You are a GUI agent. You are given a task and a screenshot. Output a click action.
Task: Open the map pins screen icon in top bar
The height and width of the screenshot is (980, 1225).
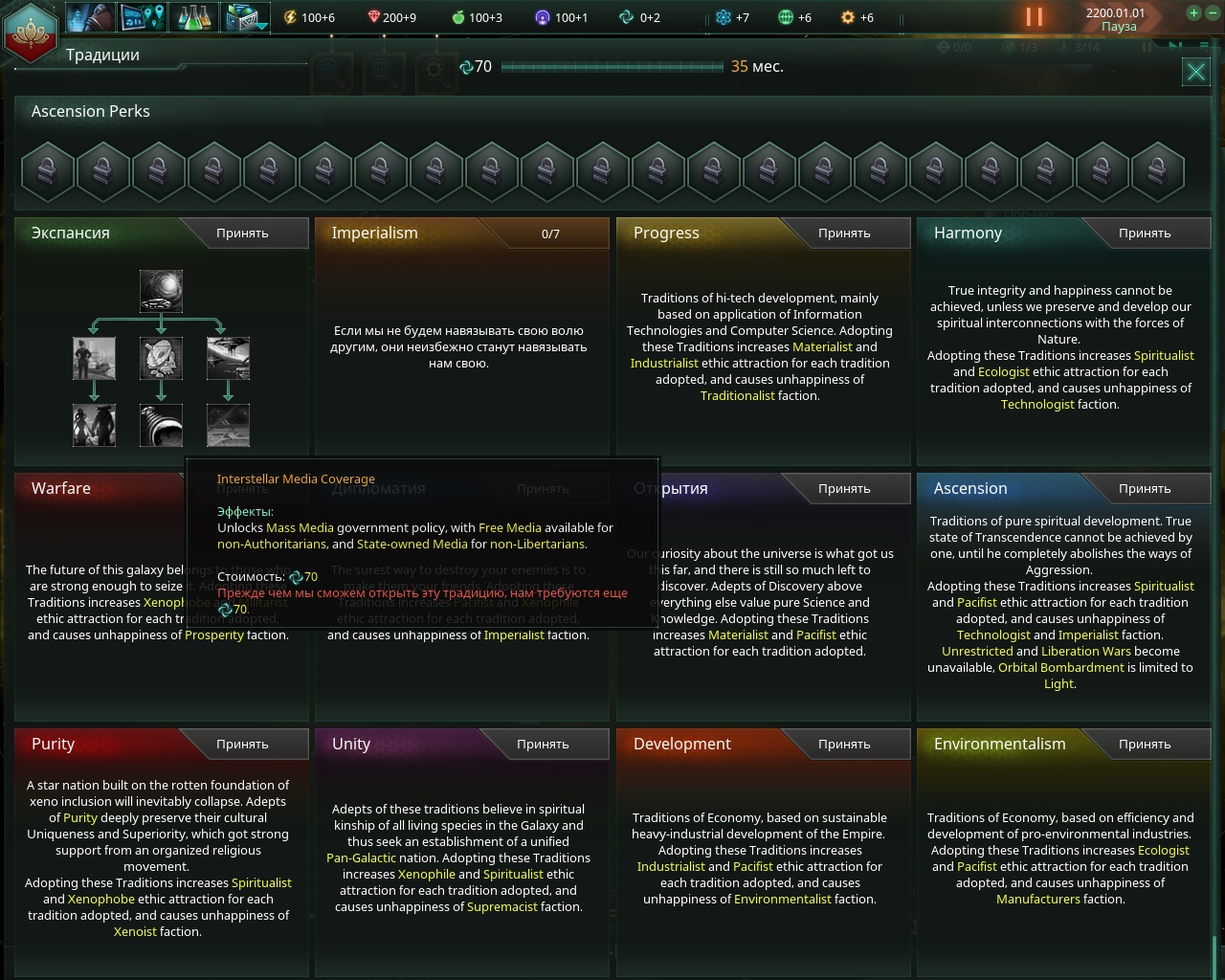[142, 17]
